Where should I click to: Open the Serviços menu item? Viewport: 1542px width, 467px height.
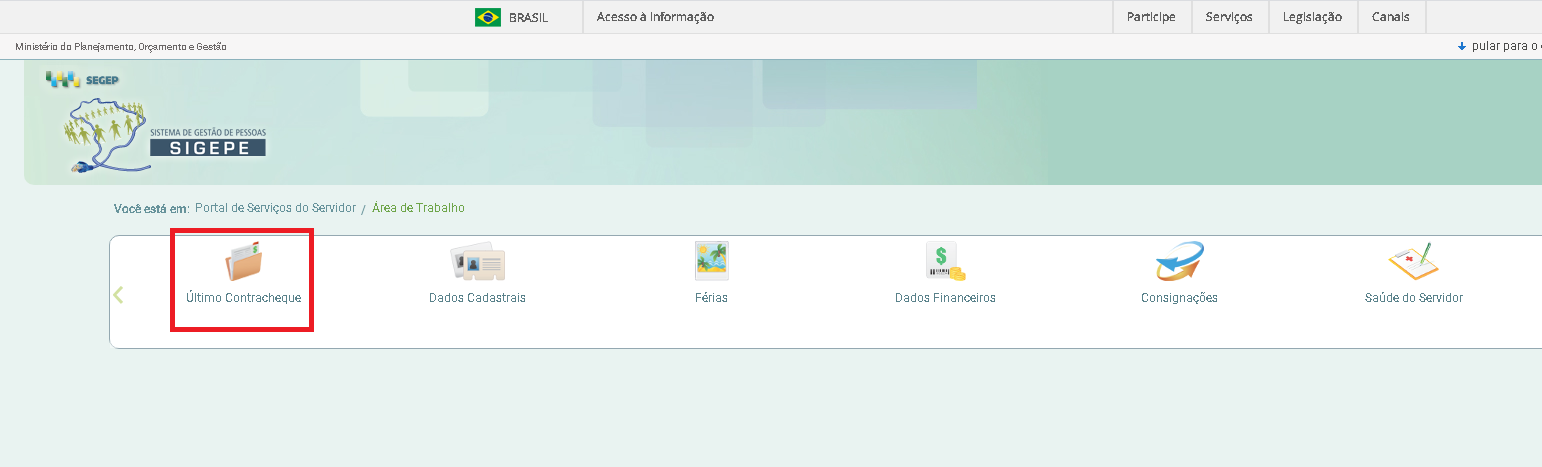[1229, 17]
